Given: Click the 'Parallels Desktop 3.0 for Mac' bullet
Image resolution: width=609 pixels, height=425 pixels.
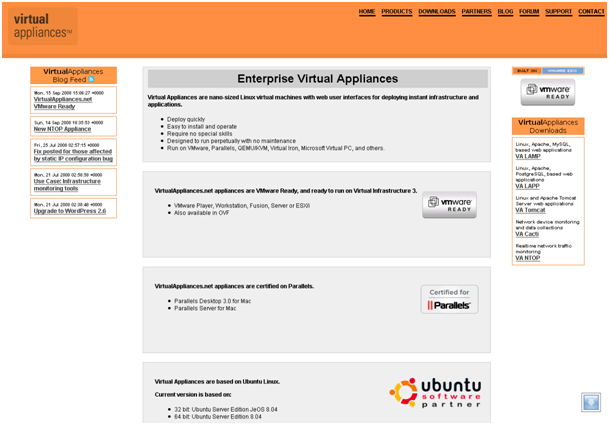Looking at the screenshot, I should 212,301.
